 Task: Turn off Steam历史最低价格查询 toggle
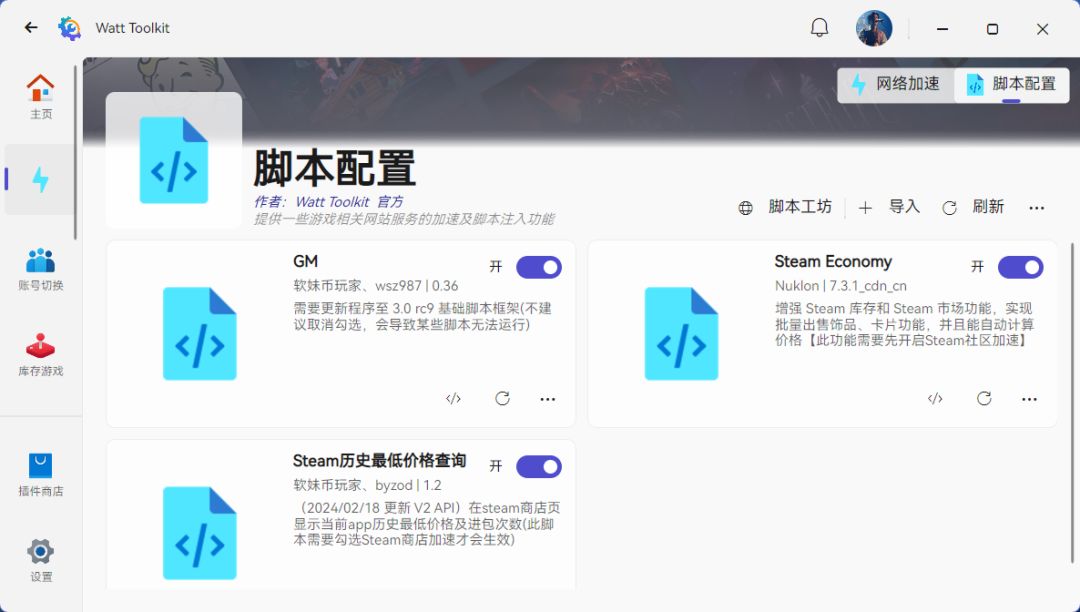[539, 467]
